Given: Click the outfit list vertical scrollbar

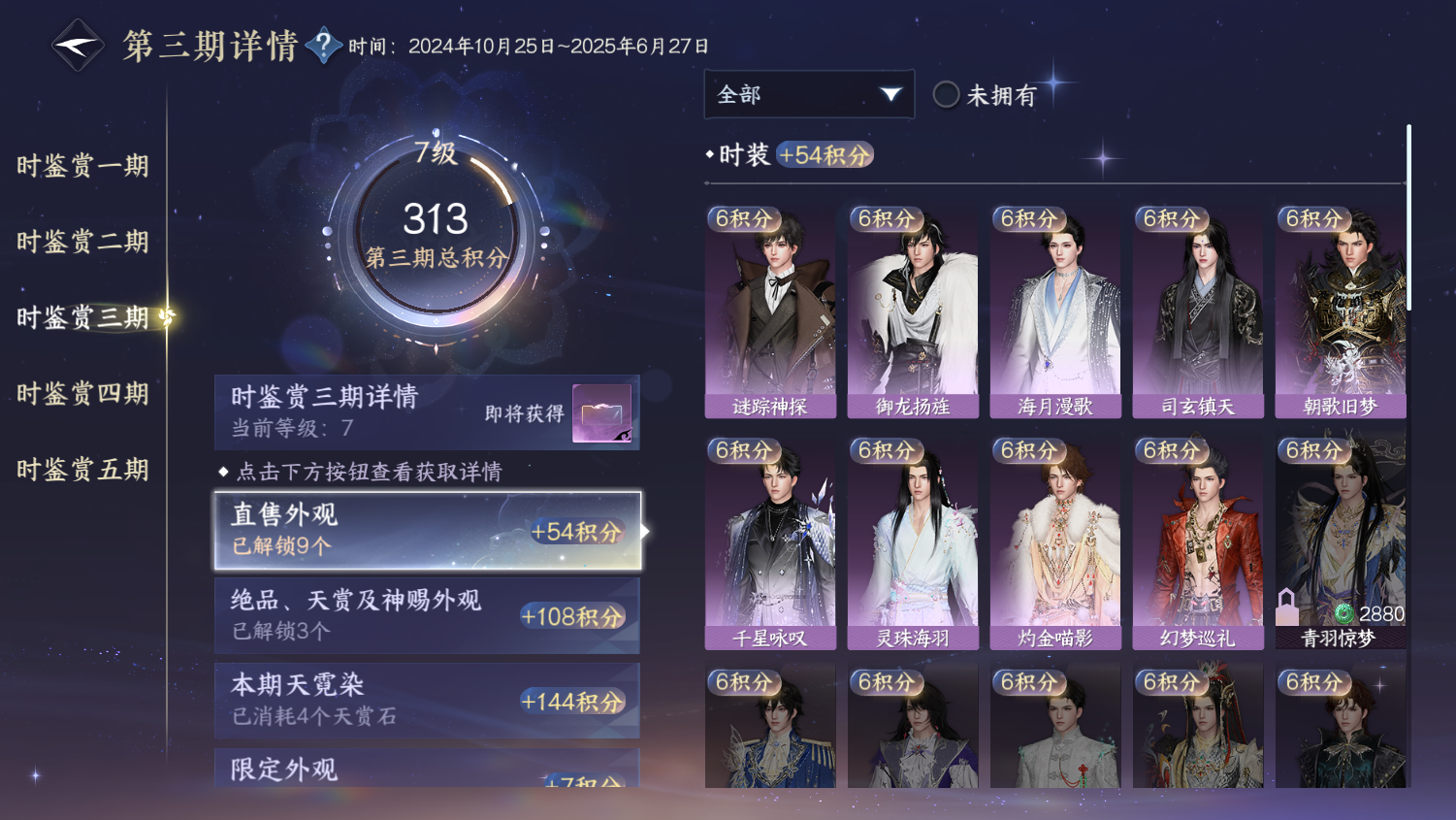Looking at the screenshot, I should point(1408,217).
